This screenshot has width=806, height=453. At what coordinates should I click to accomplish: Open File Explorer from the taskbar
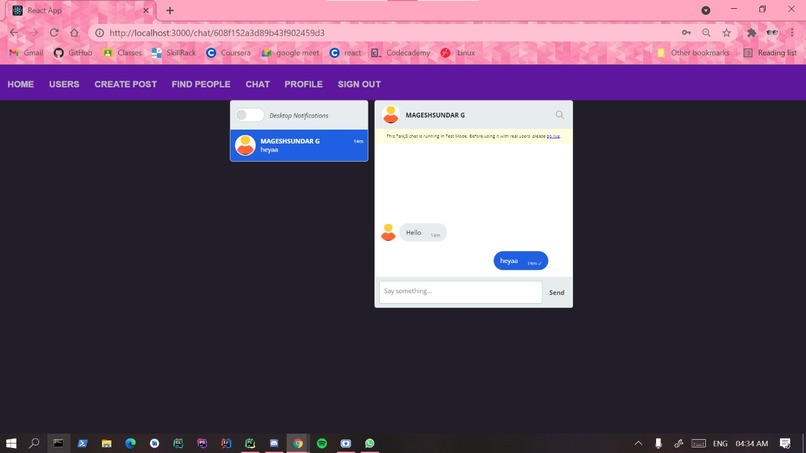(x=106, y=443)
